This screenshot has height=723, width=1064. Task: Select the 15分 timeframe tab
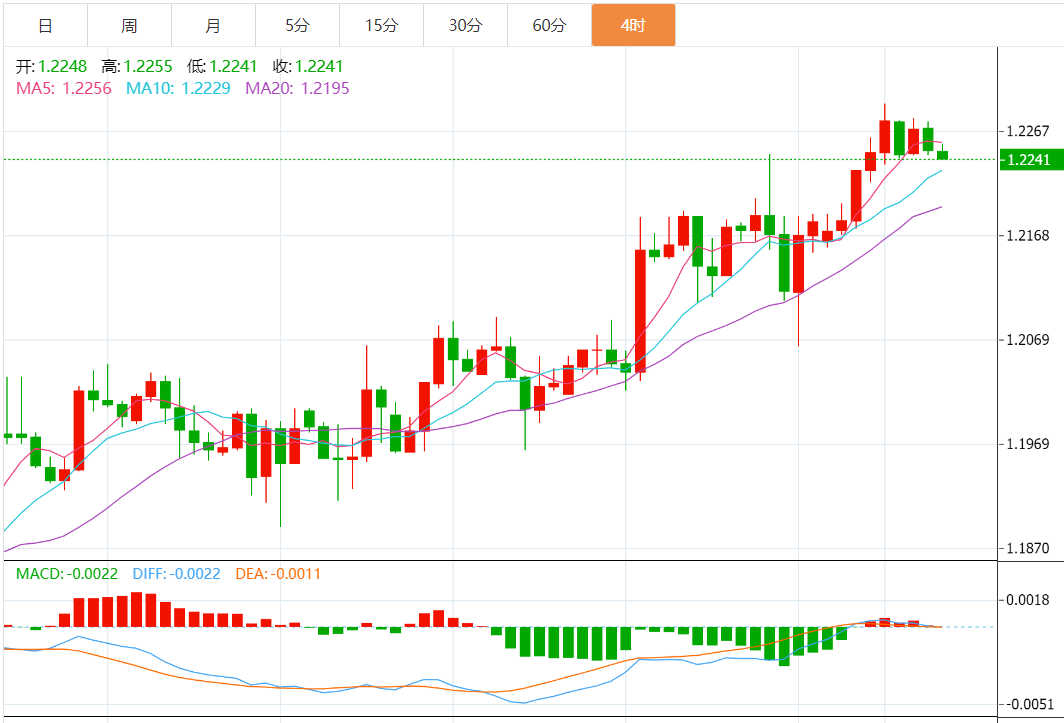coord(381,26)
